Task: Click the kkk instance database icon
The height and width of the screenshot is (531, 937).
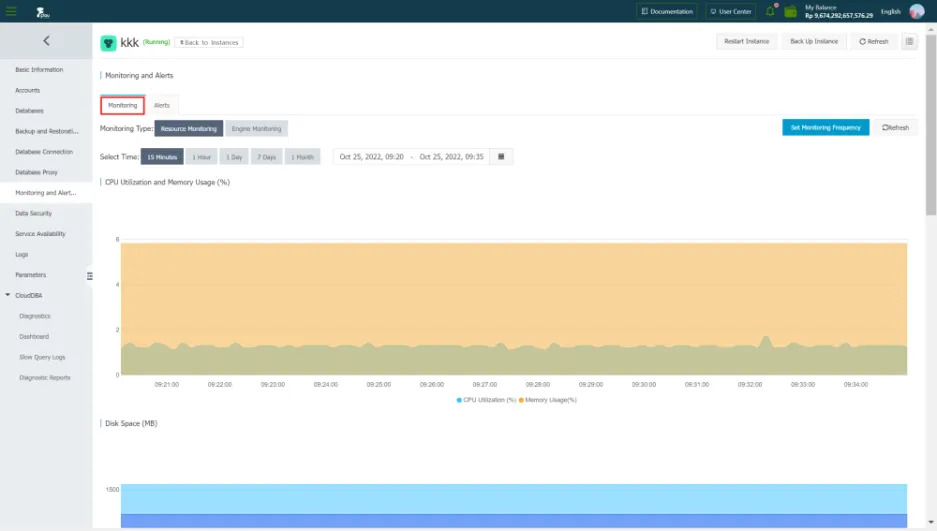Action: pyautogui.click(x=108, y=43)
